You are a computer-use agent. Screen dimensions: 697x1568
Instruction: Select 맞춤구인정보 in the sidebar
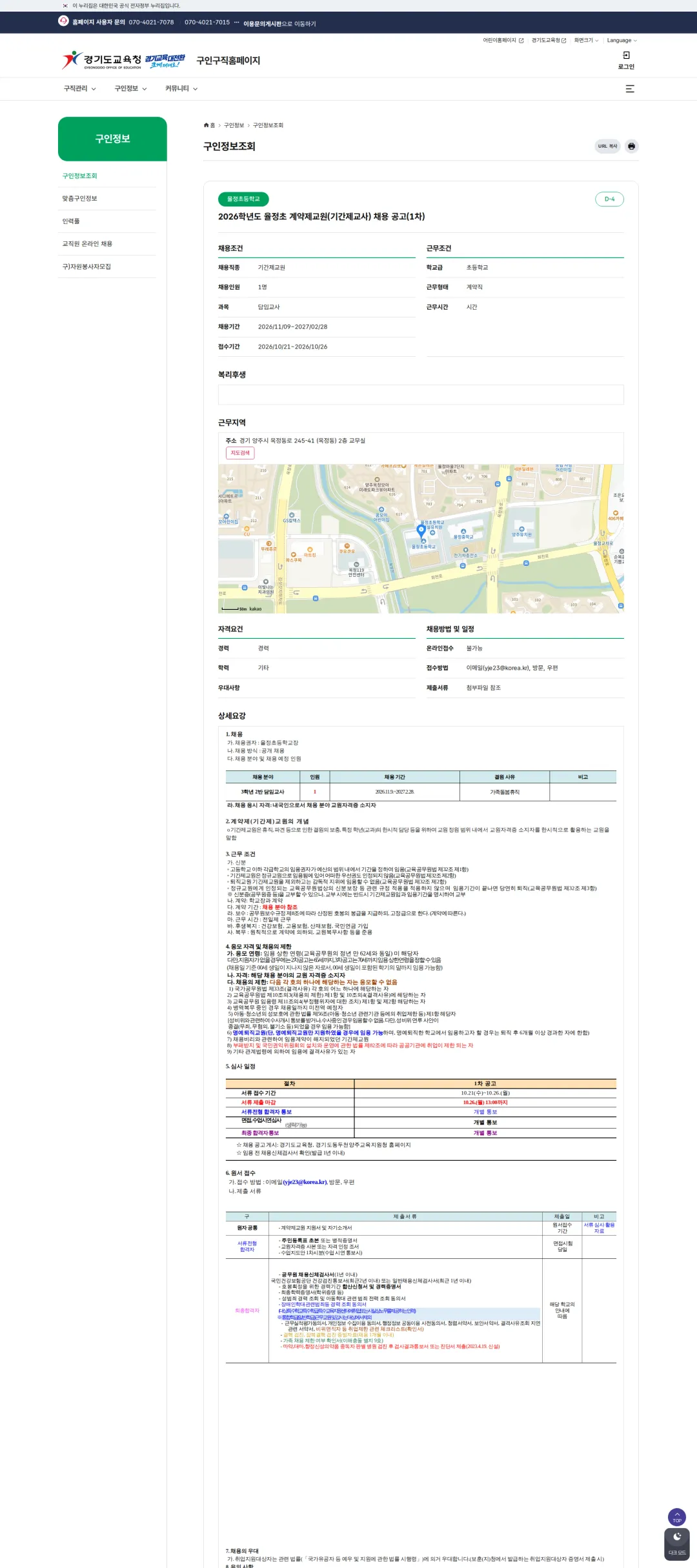[80, 199]
